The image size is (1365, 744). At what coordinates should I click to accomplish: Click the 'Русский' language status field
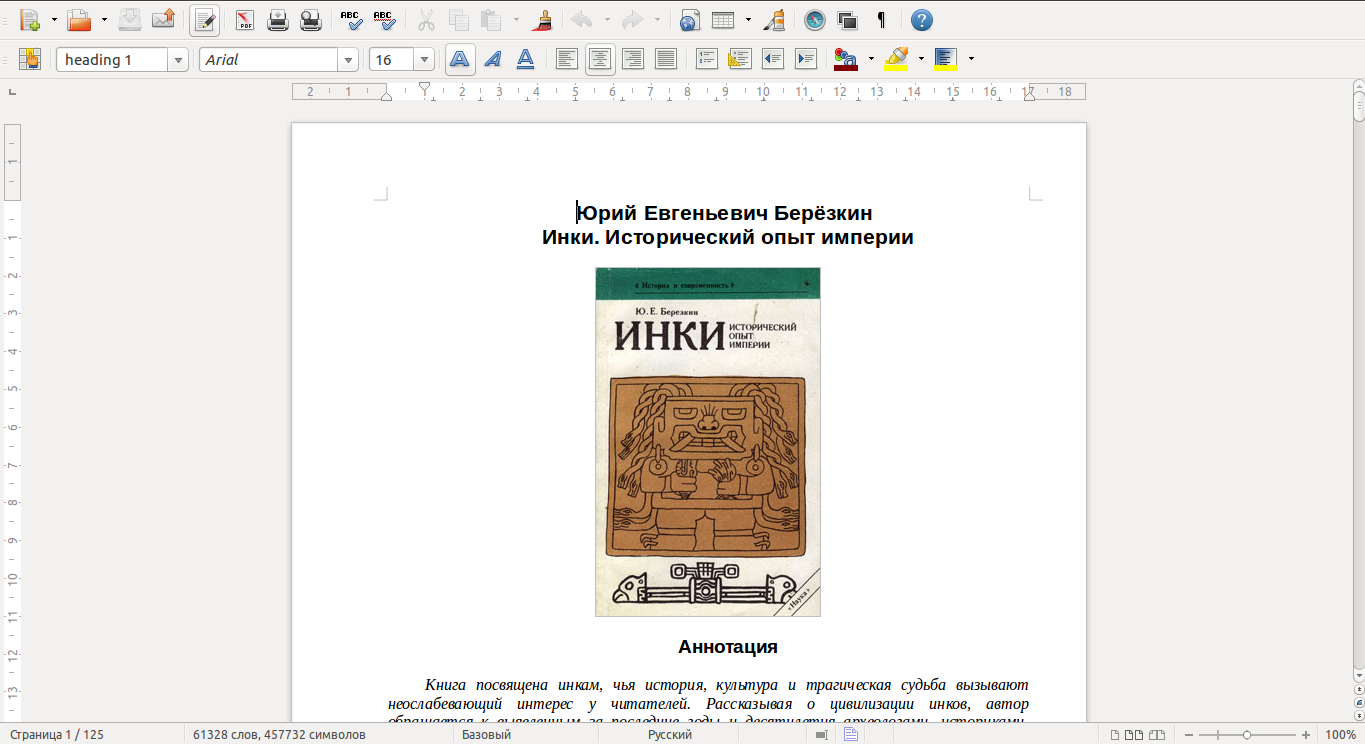[672, 734]
